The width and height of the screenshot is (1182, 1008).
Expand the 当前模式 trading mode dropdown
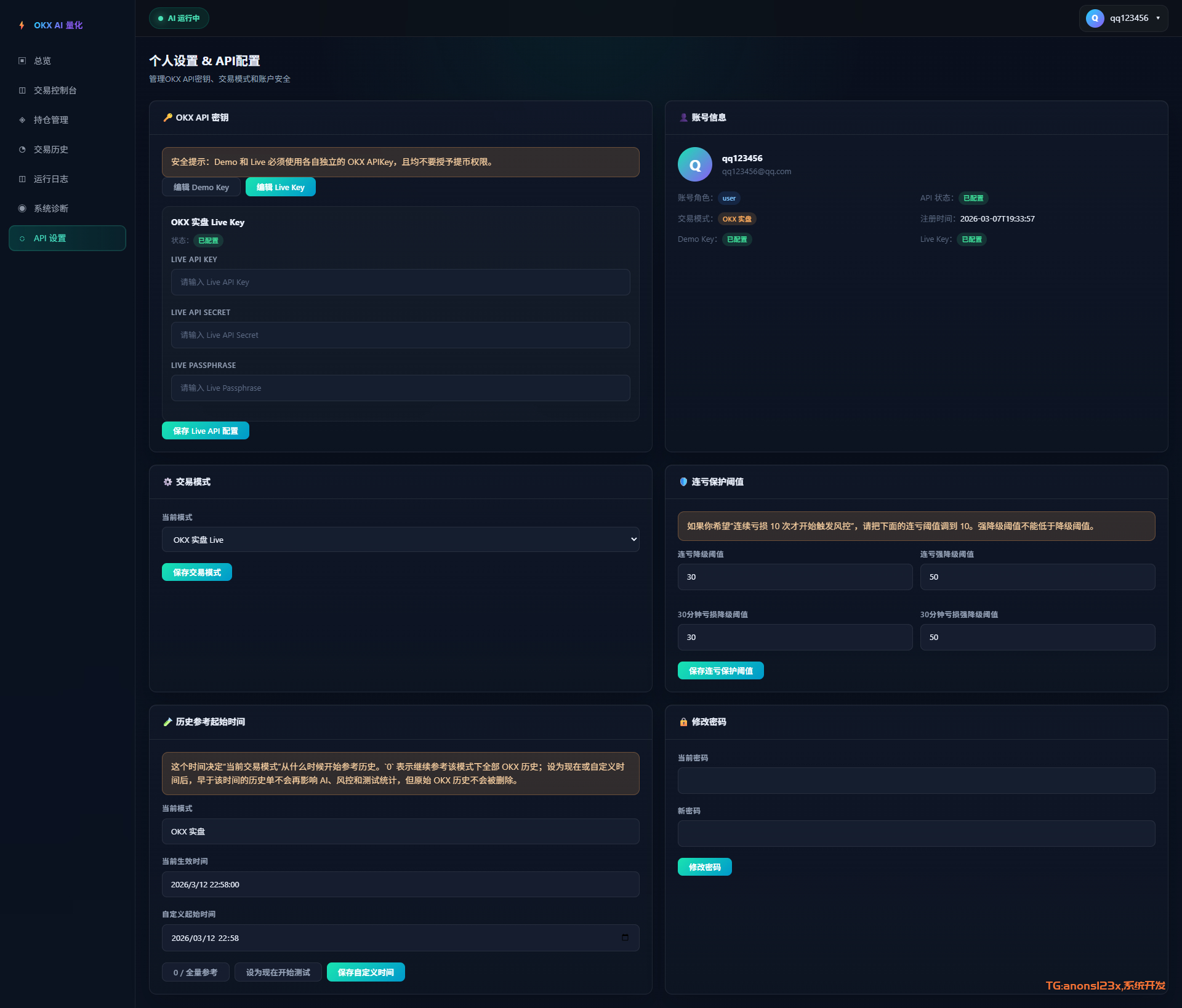coord(400,540)
